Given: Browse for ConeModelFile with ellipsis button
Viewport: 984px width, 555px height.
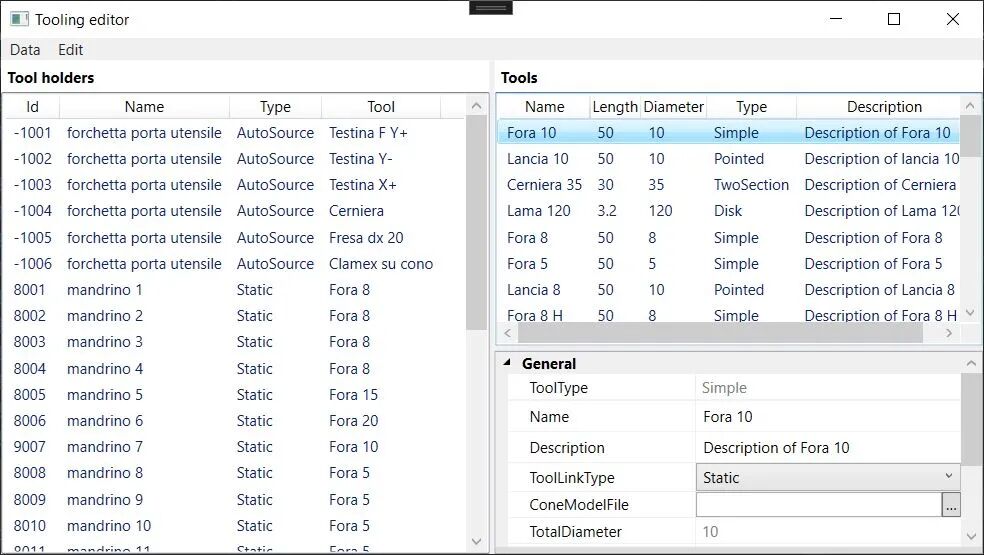Looking at the screenshot, I should point(951,505).
